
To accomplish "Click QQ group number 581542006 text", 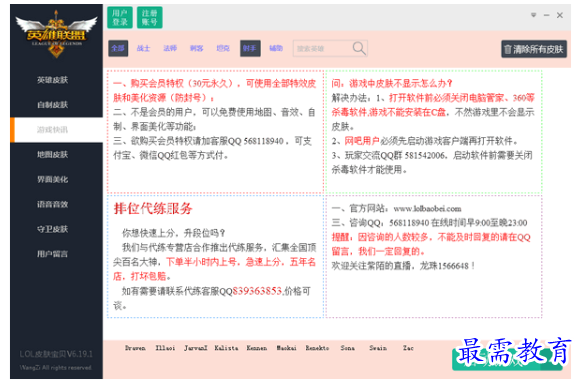I will 425,156.
